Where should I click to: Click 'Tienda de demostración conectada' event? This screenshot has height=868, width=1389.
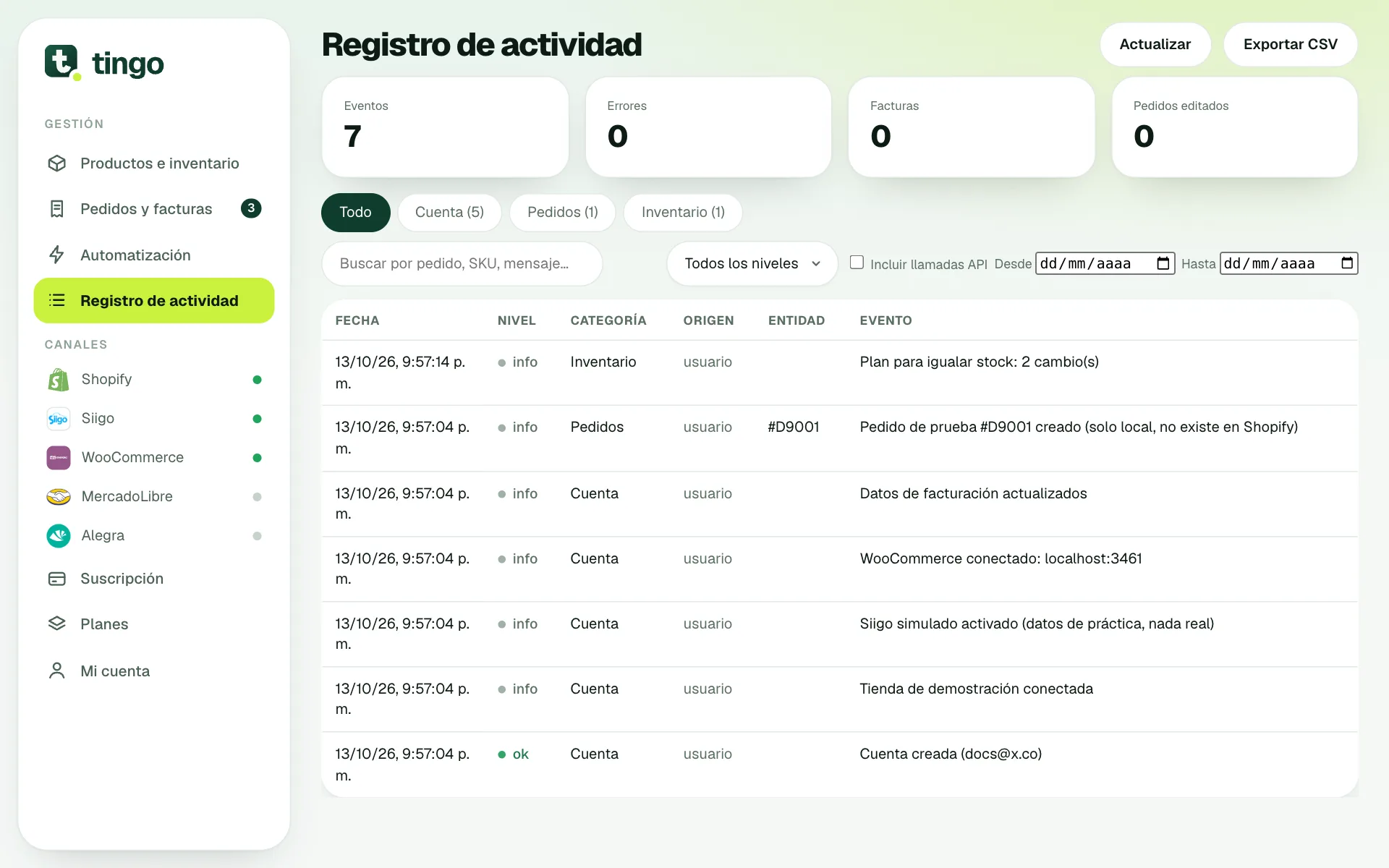click(976, 689)
